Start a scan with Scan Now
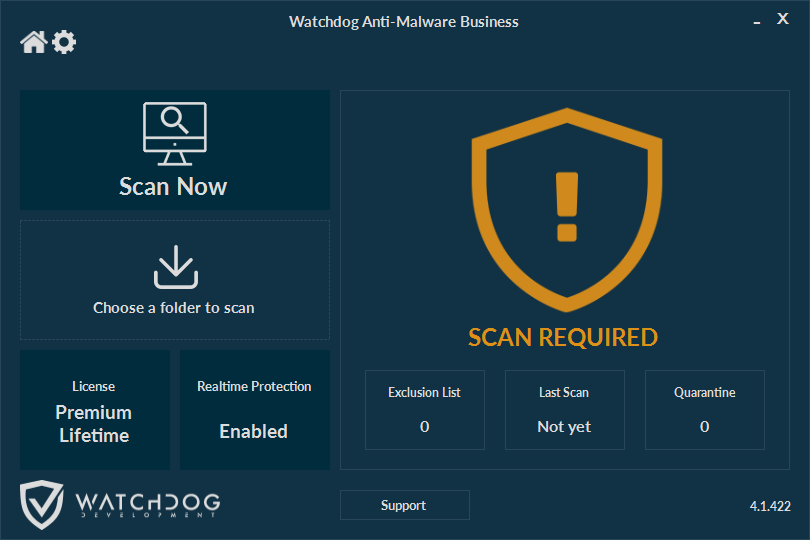 point(175,150)
